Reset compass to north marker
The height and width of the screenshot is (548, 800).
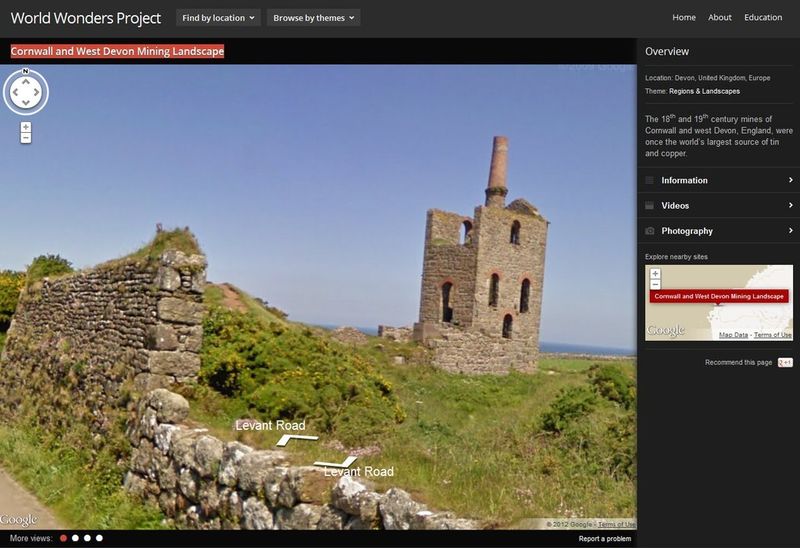26,71
